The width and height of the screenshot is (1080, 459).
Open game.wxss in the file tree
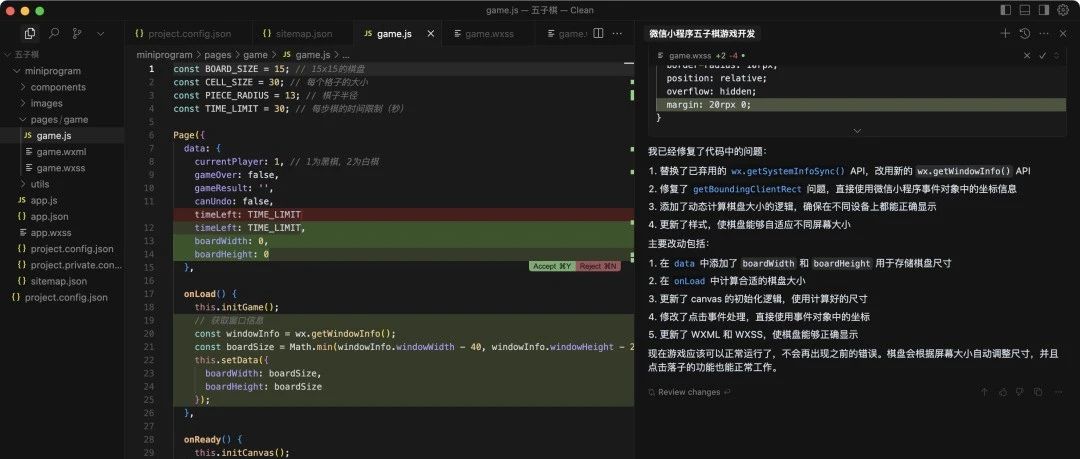pos(61,167)
